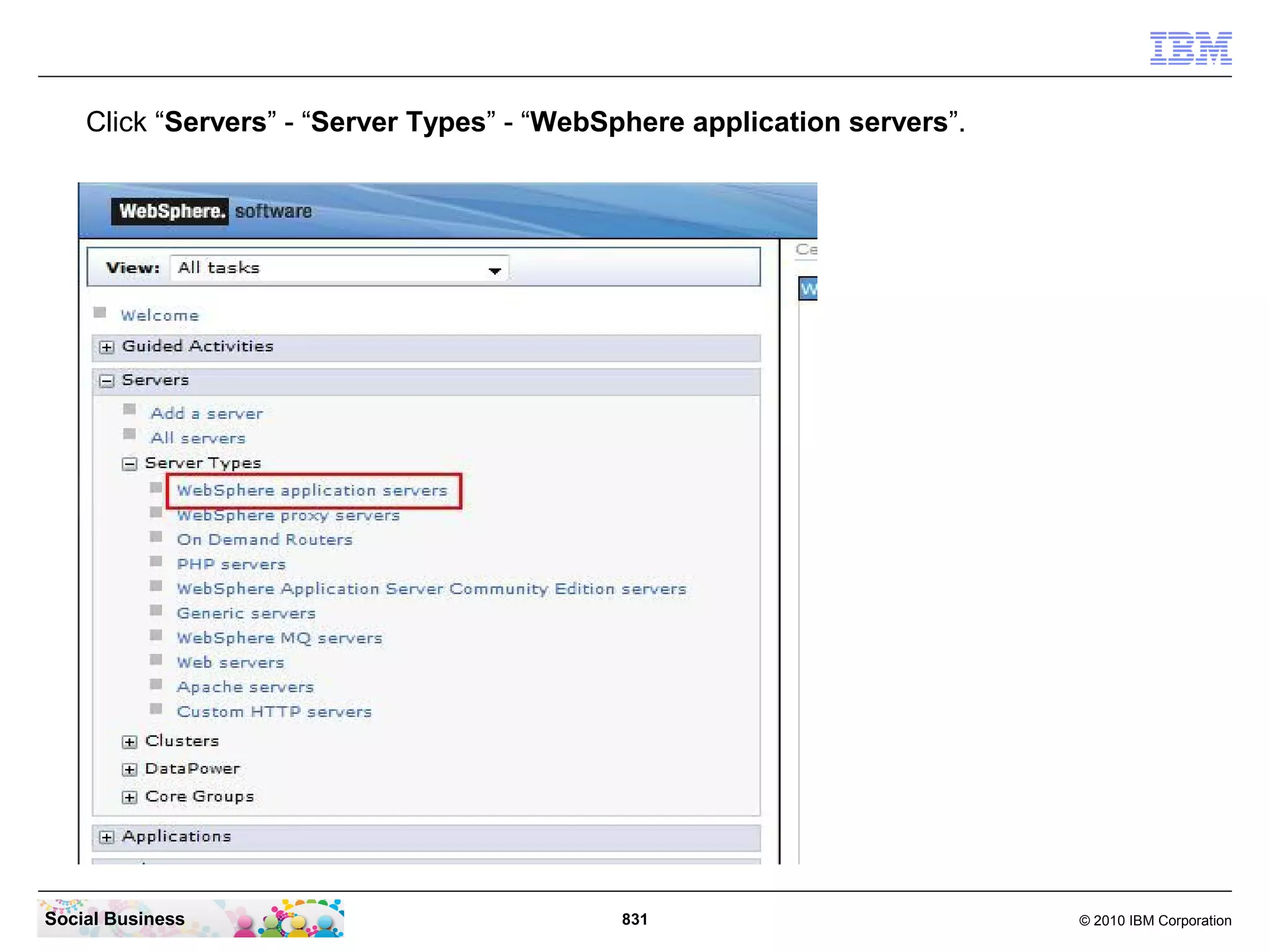Click the WebSphere software logo

click(x=211, y=211)
